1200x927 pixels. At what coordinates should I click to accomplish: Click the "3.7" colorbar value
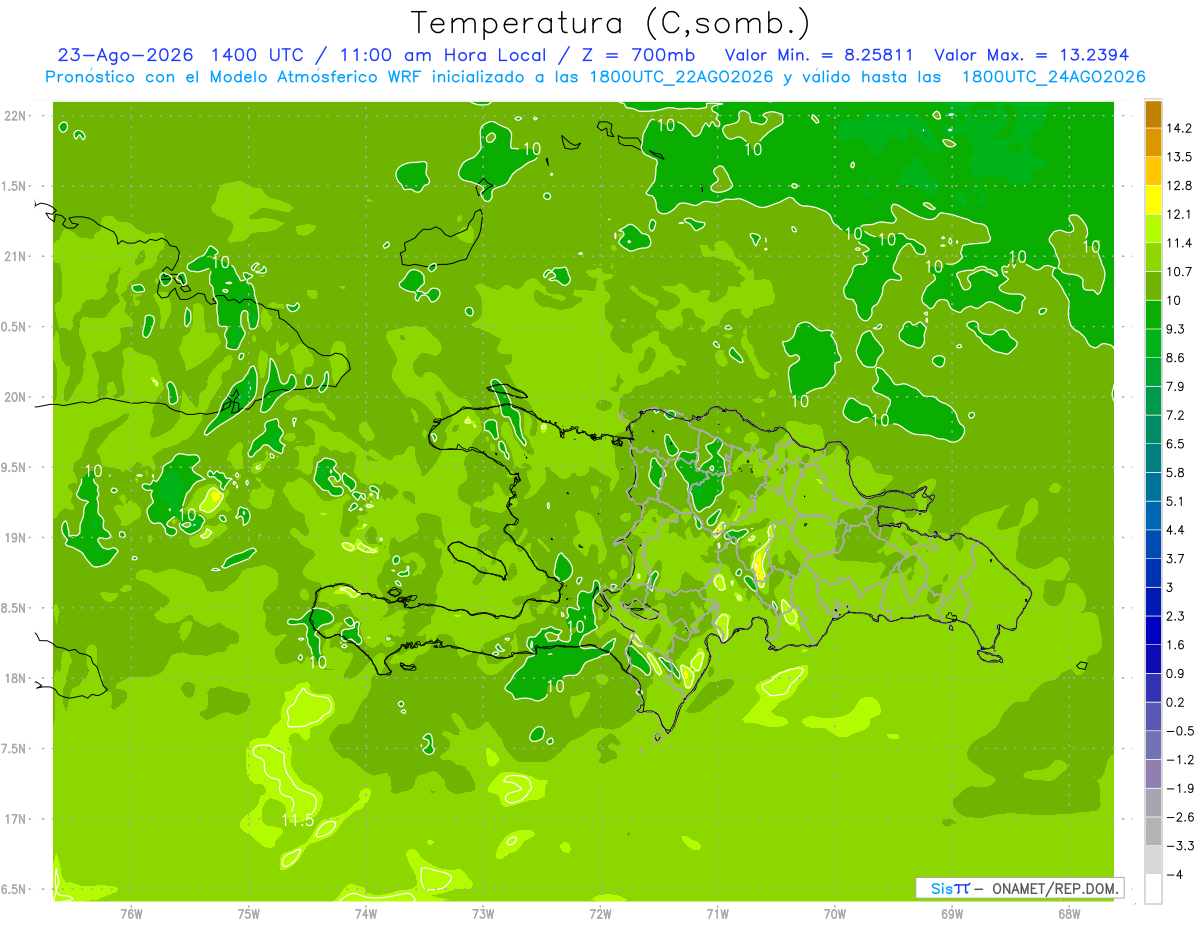point(1177,559)
